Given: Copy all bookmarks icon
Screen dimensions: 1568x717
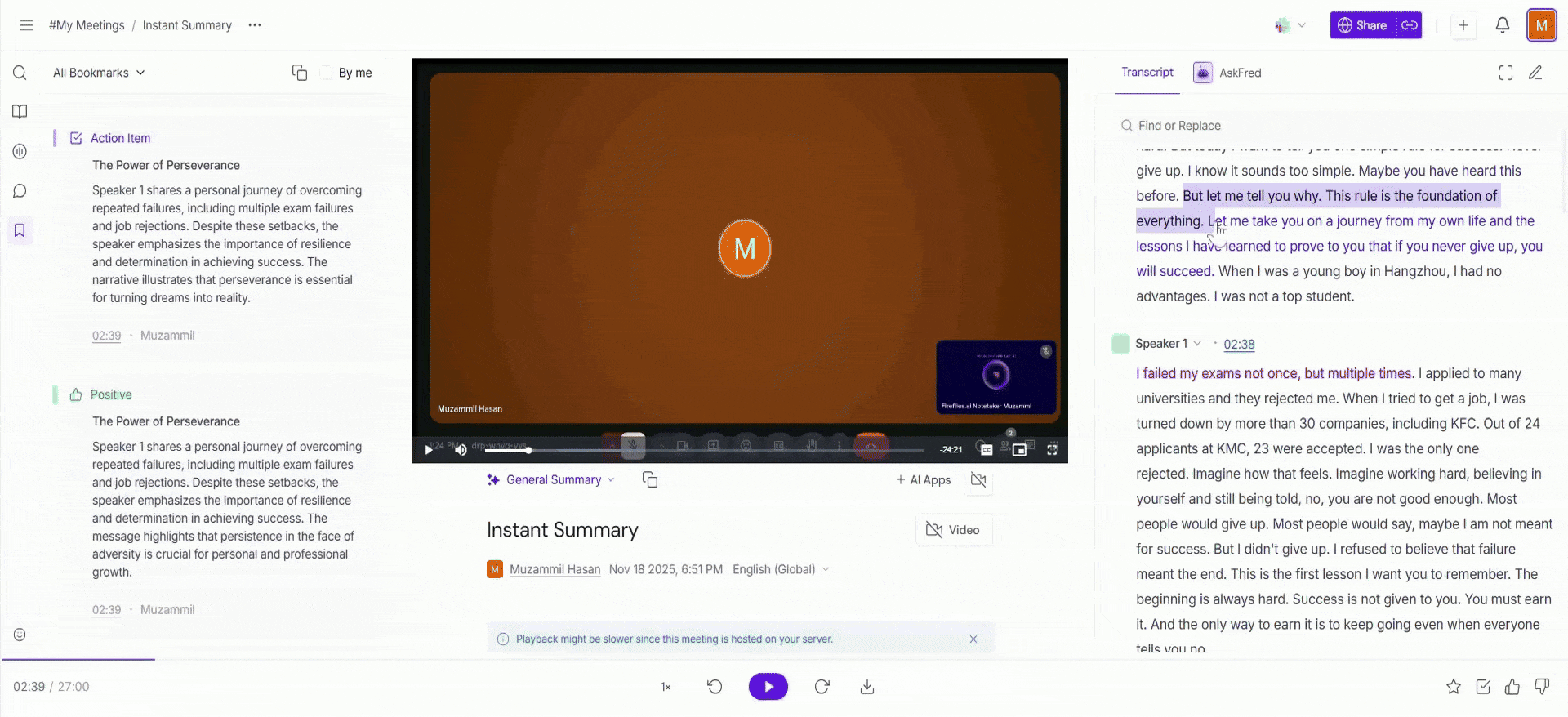Looking at the screenshot, I should click(300, 73).
